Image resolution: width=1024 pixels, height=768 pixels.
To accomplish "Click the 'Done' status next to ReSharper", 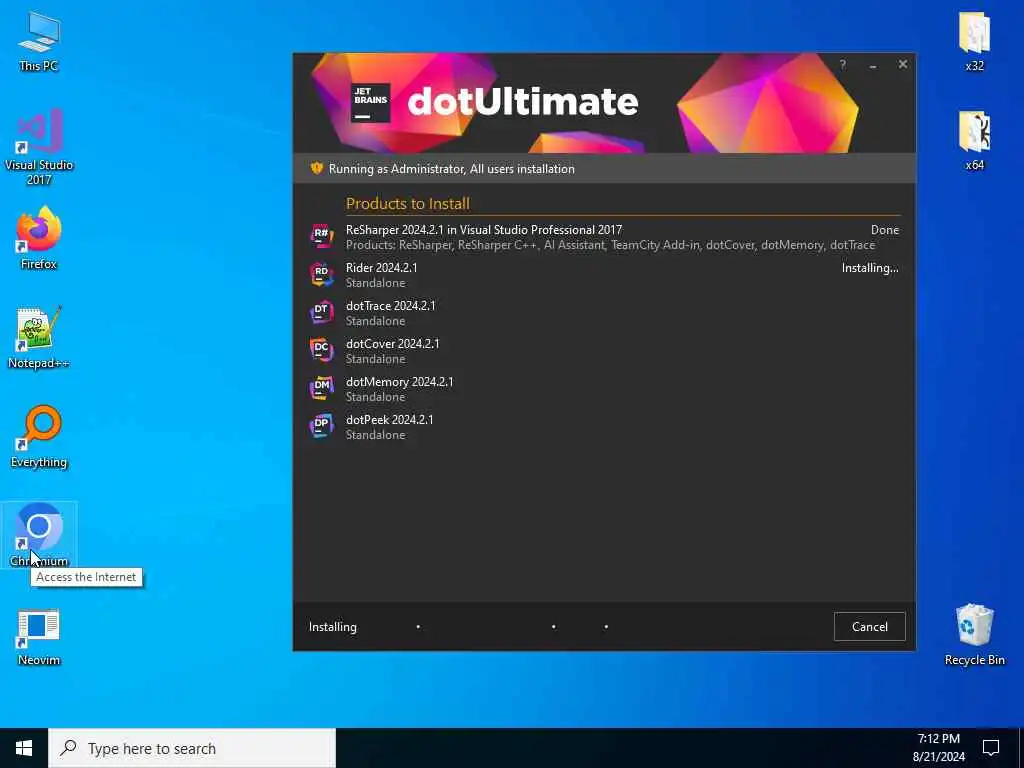I will (885, 230).
